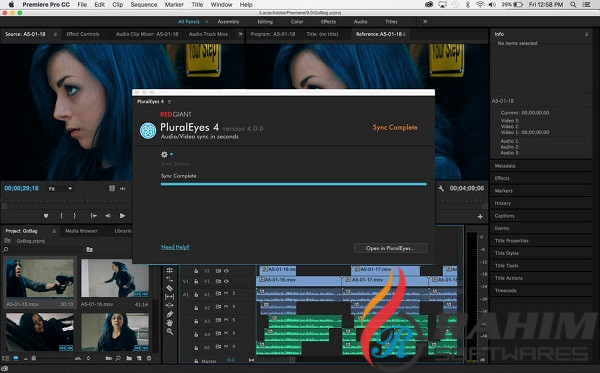Image resolution: width=600 pixels, height=373 pixels.
Task: Open the PluralEyes gear settings menu
Action: coord(166,154)
